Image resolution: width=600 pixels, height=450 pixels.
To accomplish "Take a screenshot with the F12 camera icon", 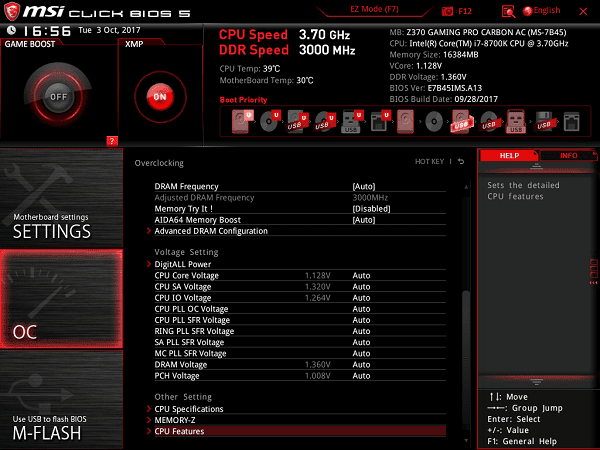I will [447, 11].
